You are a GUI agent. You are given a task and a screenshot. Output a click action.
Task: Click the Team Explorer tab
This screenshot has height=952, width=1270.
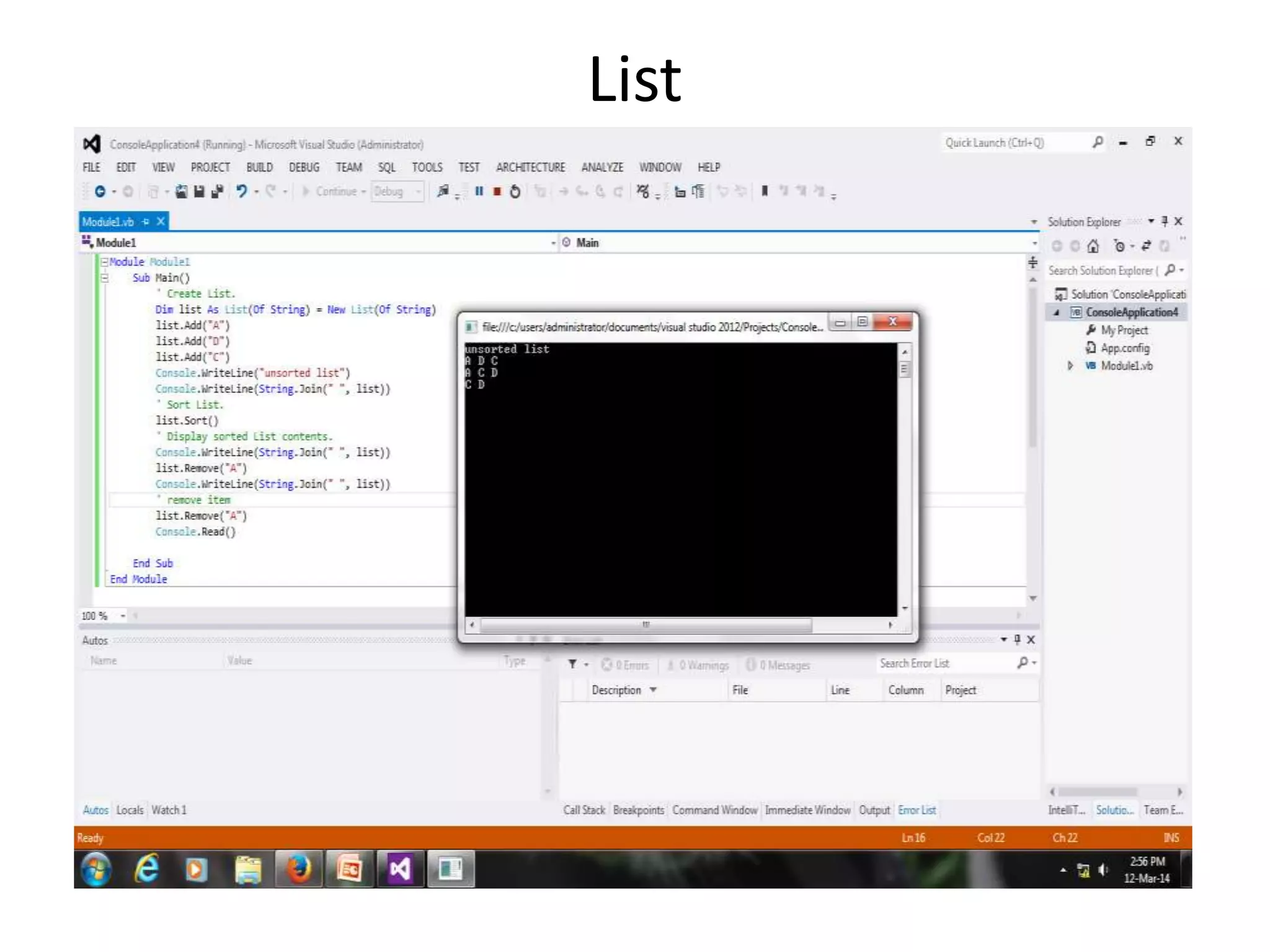[1163, 809]
